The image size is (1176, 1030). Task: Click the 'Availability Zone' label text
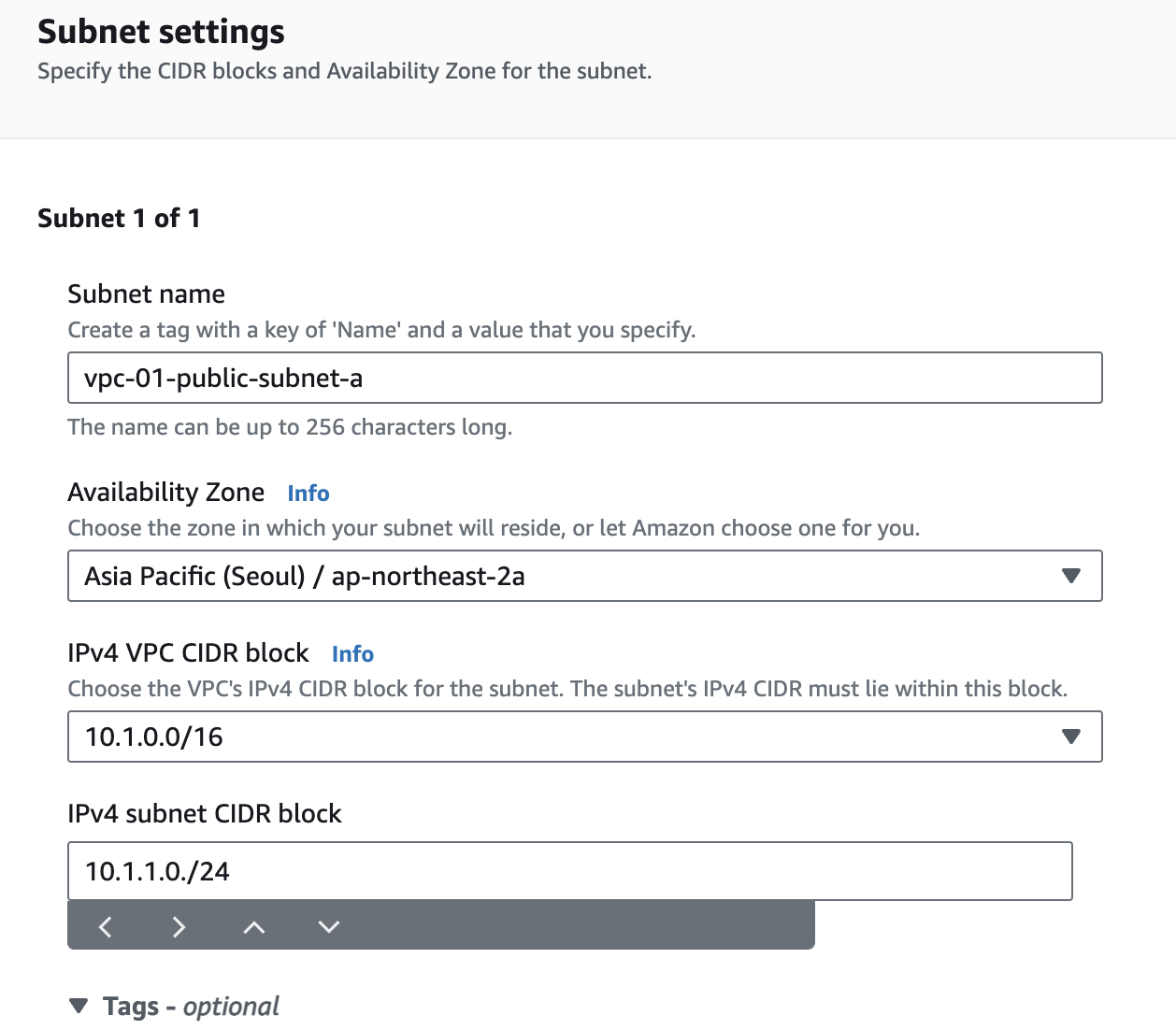[x=166, y=493]
